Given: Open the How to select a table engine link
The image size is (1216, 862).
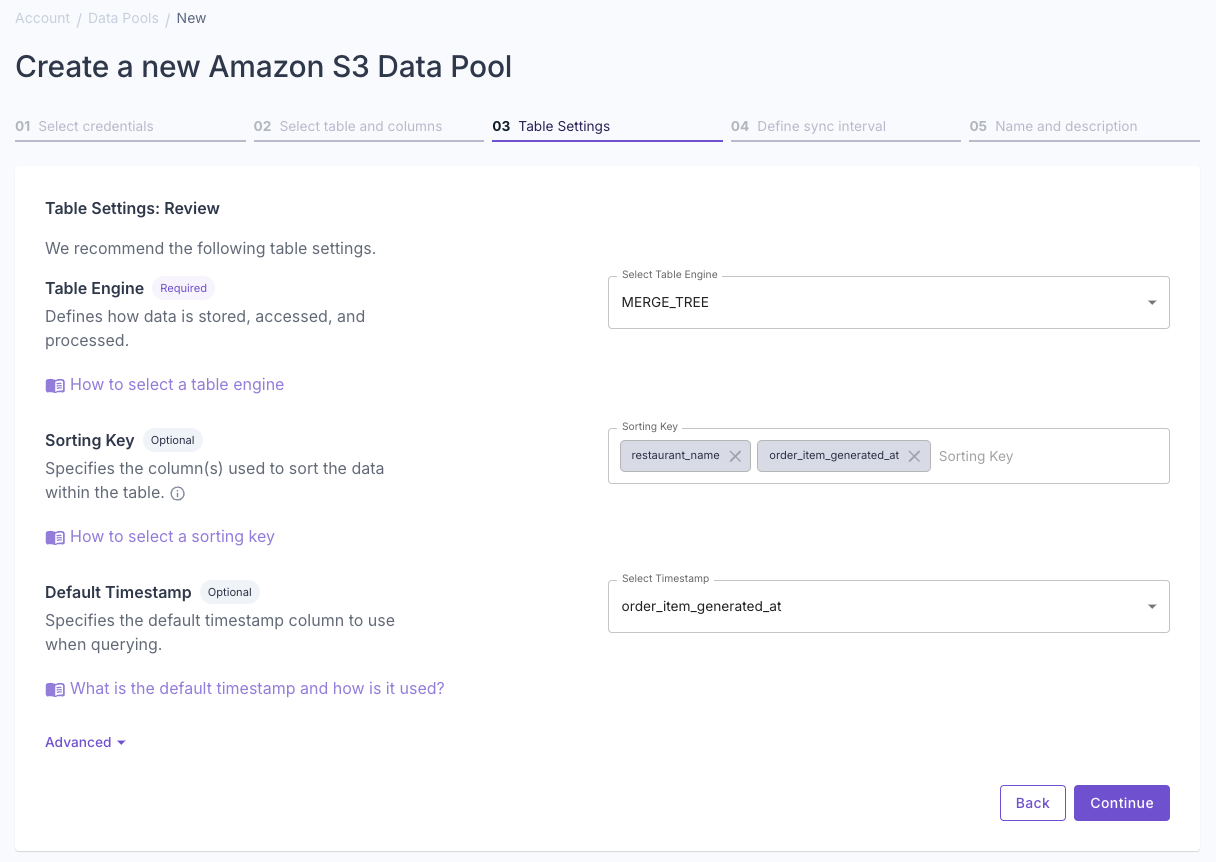Looking at the screenshot, I should click(x=176, y=385).
